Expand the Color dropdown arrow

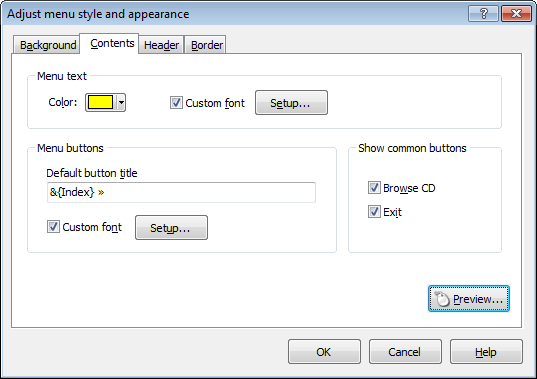coord(121,102)
